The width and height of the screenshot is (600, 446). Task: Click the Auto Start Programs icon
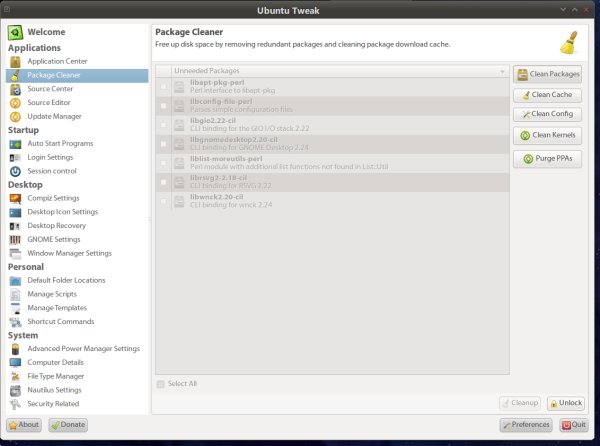click(15, 144)
